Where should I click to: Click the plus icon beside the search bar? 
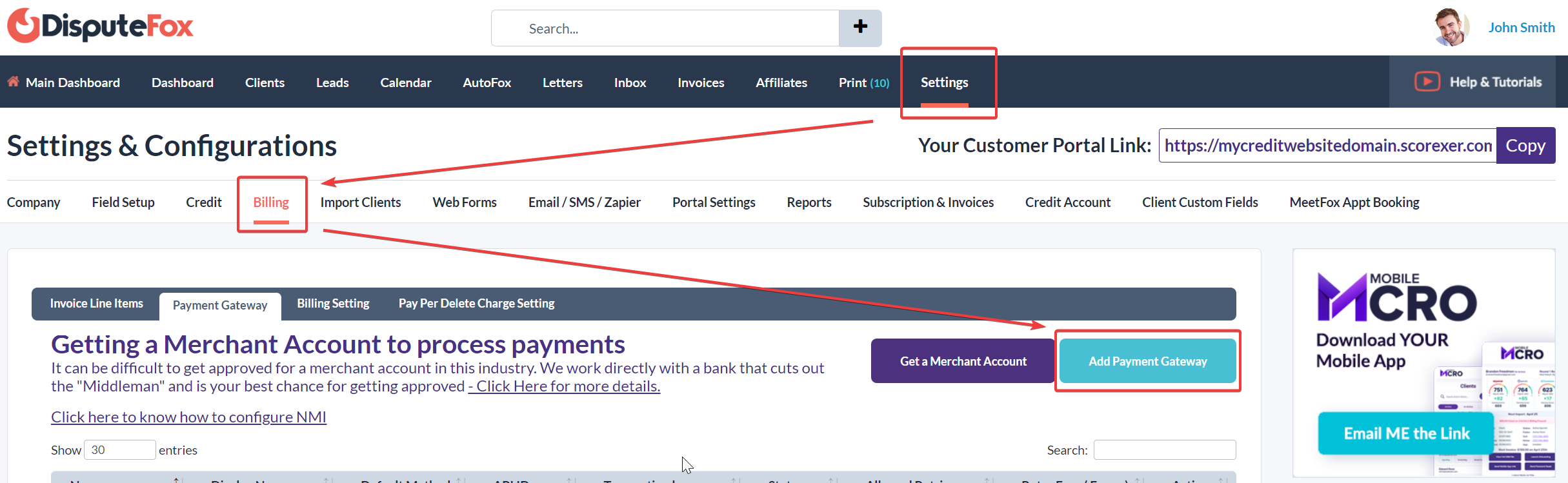[860, 28]
